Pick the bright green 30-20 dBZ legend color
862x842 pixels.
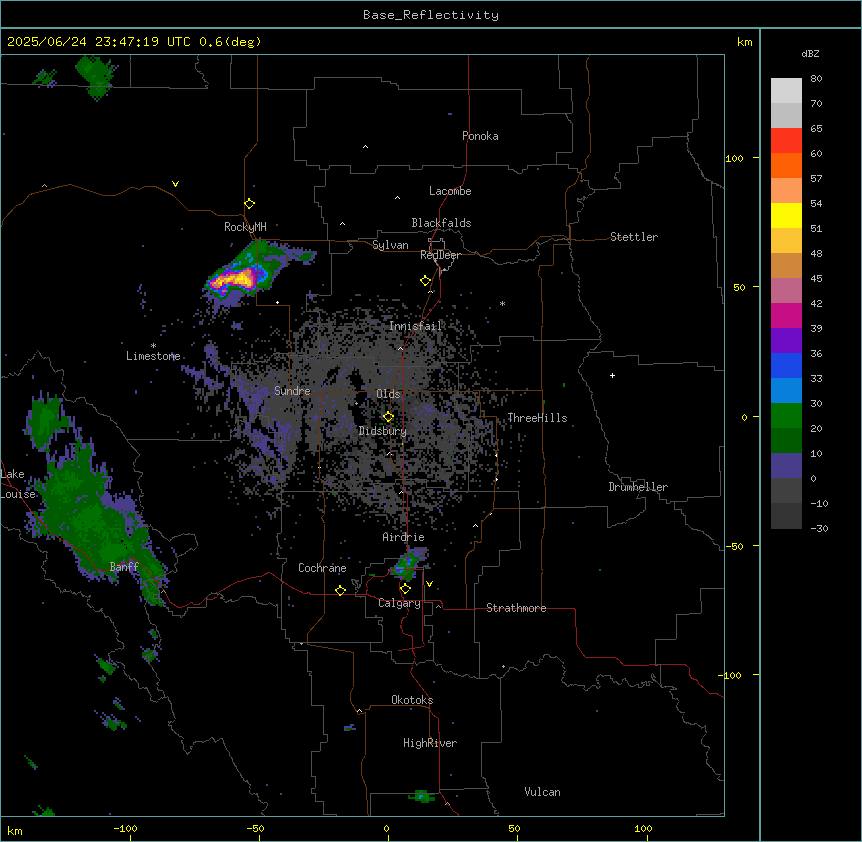(786, 416)
